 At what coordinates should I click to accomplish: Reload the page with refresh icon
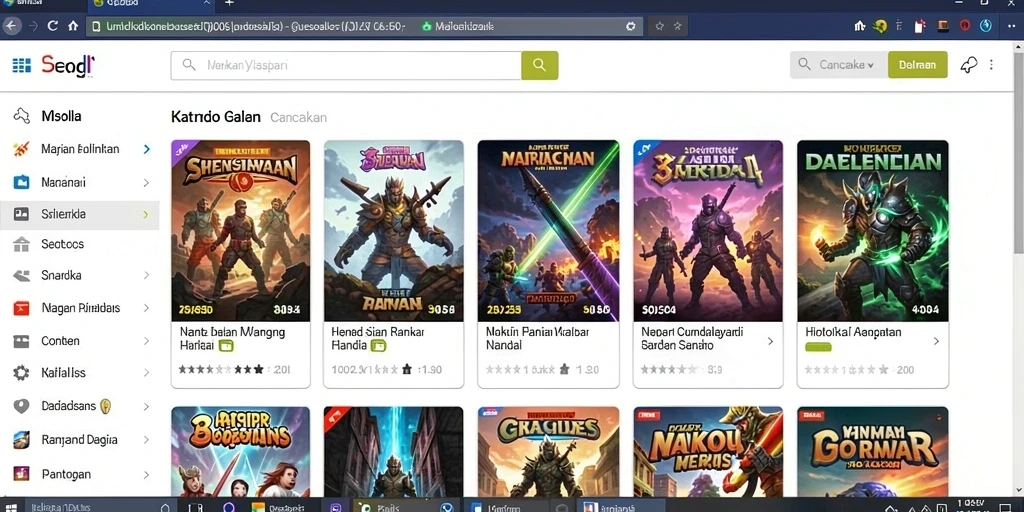point(53,26)
